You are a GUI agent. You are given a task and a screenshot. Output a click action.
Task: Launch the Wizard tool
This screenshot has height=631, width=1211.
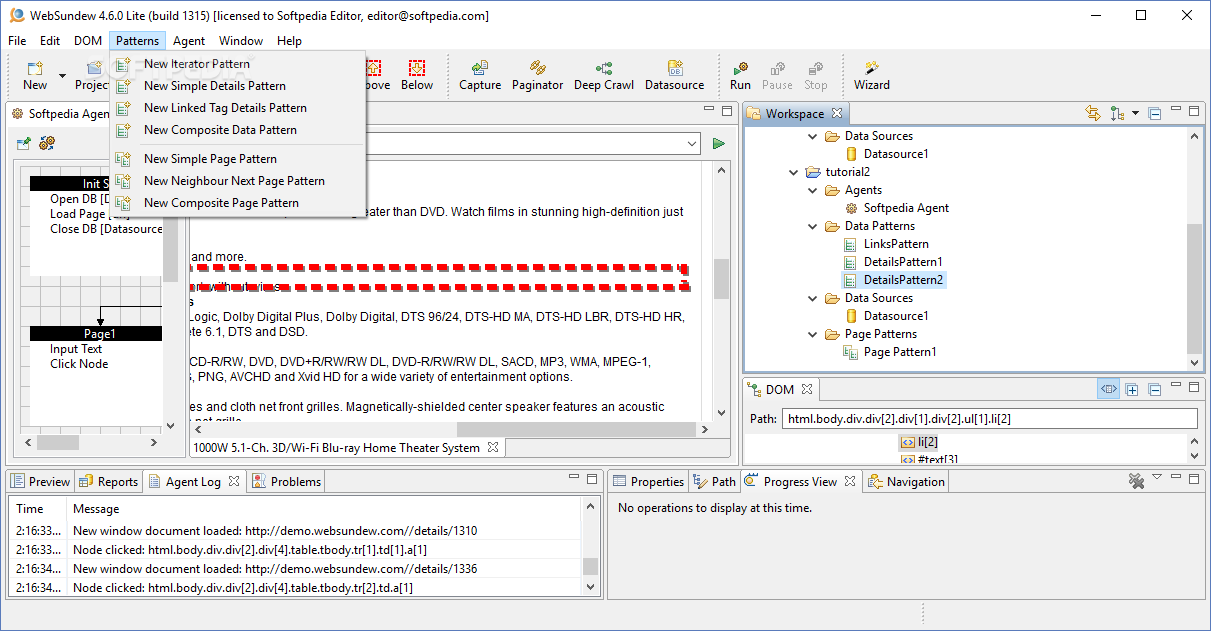872,75
